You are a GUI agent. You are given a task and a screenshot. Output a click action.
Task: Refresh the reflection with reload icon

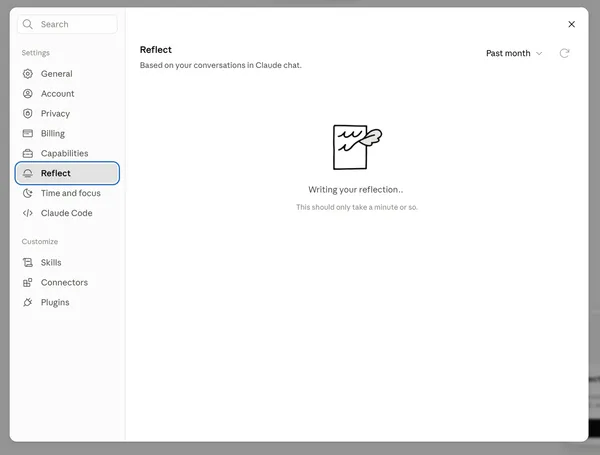click(x=564, y=53)
